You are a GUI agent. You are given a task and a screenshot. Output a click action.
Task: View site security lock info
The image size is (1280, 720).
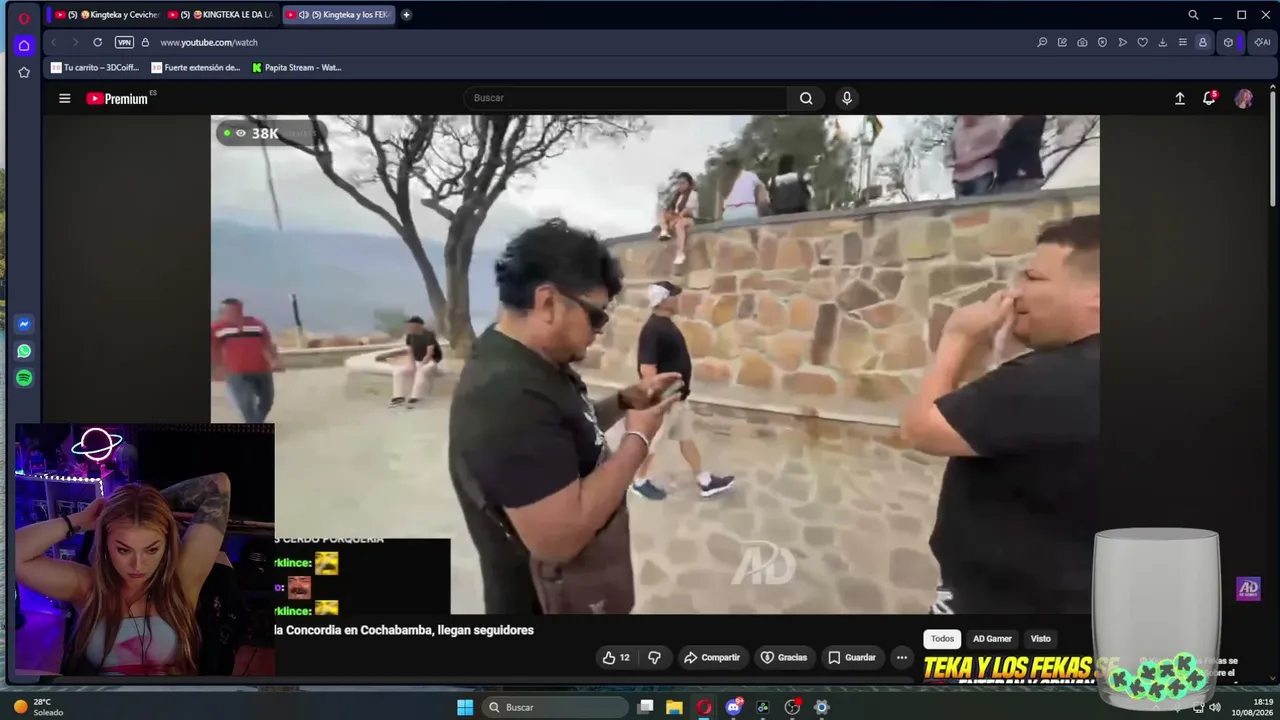145,42
